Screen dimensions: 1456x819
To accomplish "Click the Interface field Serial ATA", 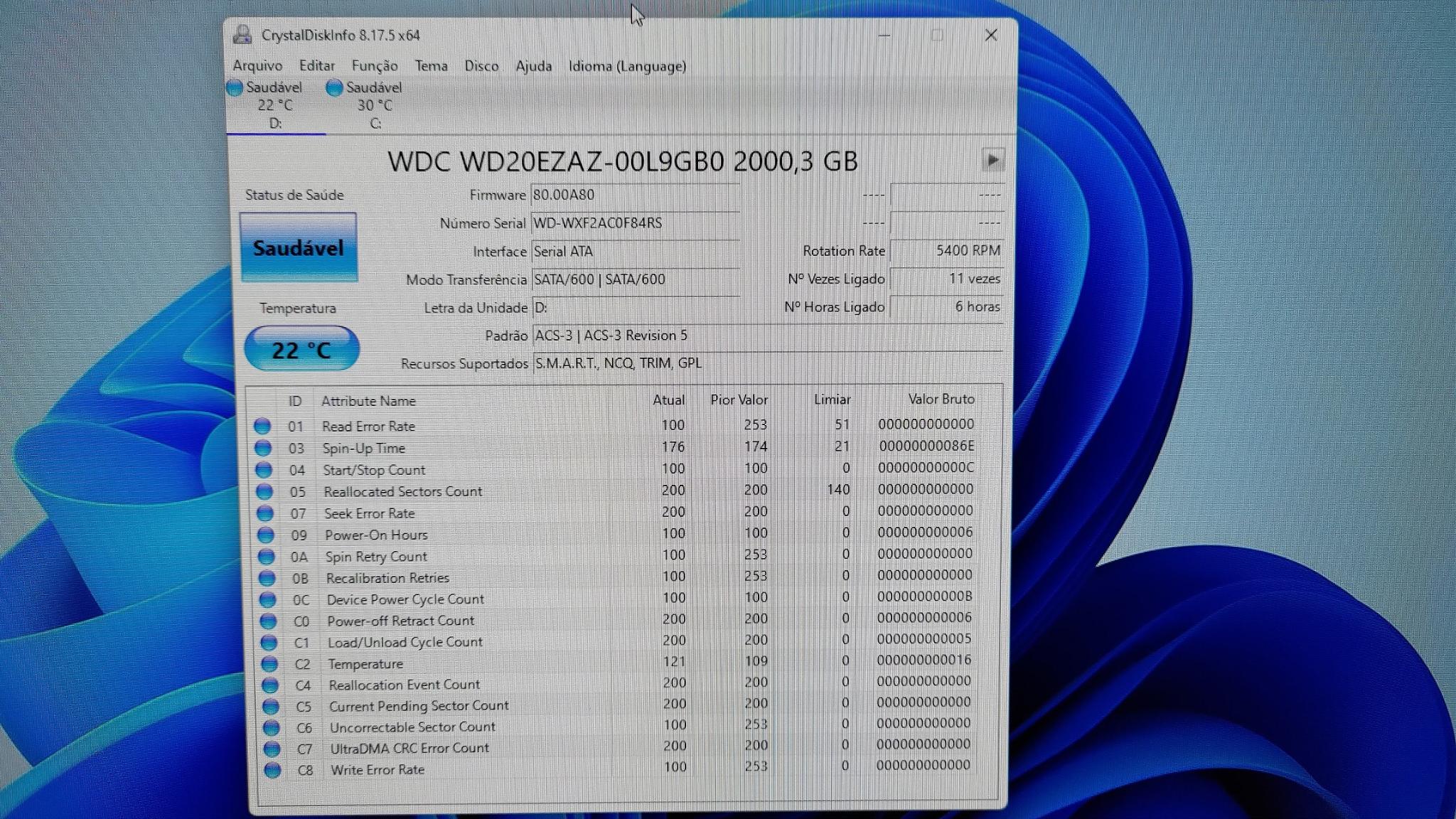I will tap(636, 252).
